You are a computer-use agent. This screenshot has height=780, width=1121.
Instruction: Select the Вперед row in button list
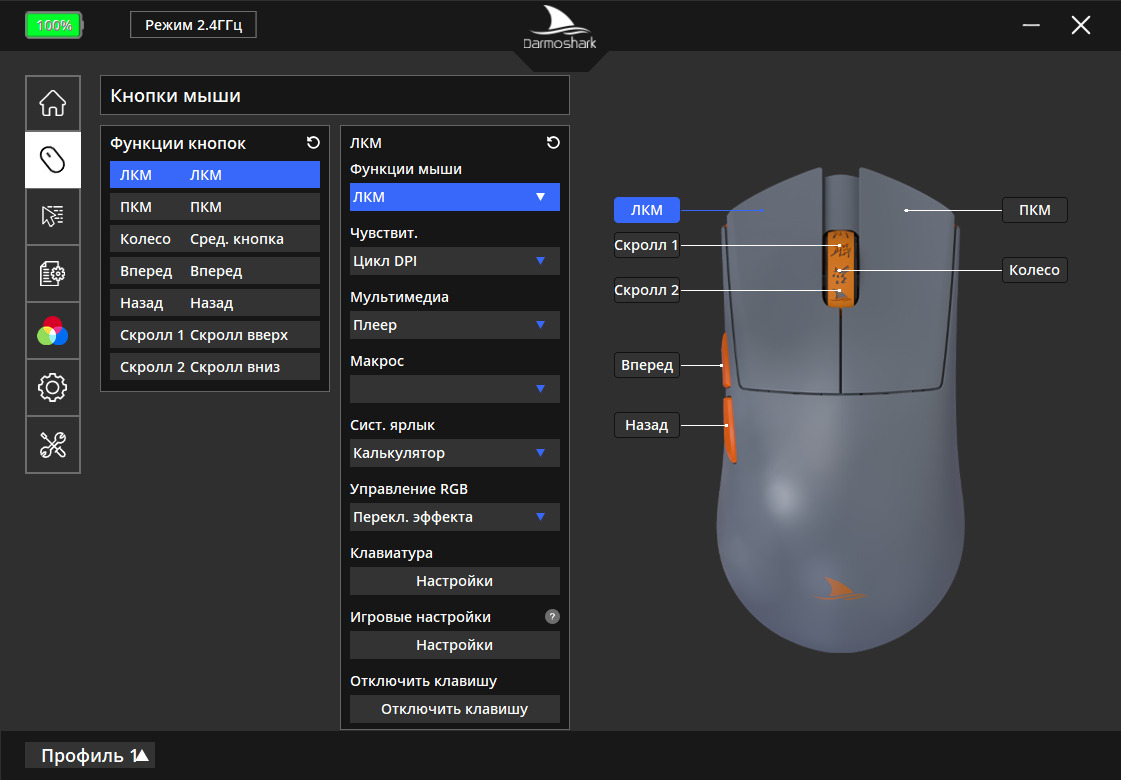coord(214,271)
